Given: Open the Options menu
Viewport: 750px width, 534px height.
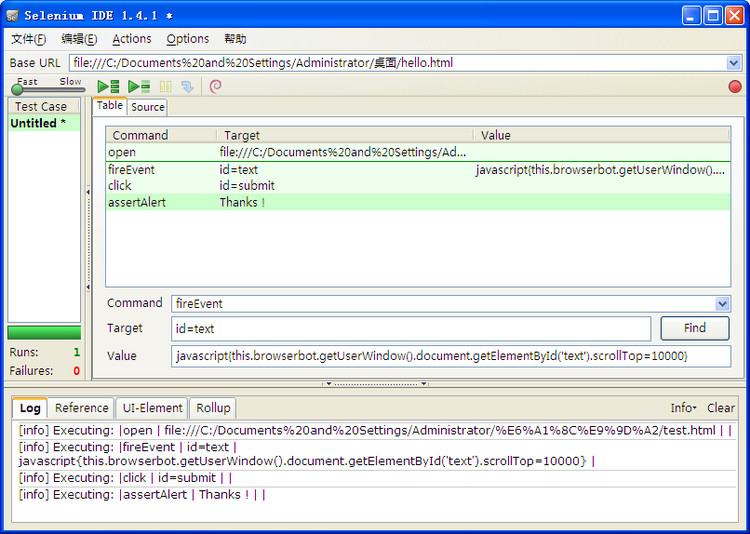Looking at the screenshot, I should (187, 39).
